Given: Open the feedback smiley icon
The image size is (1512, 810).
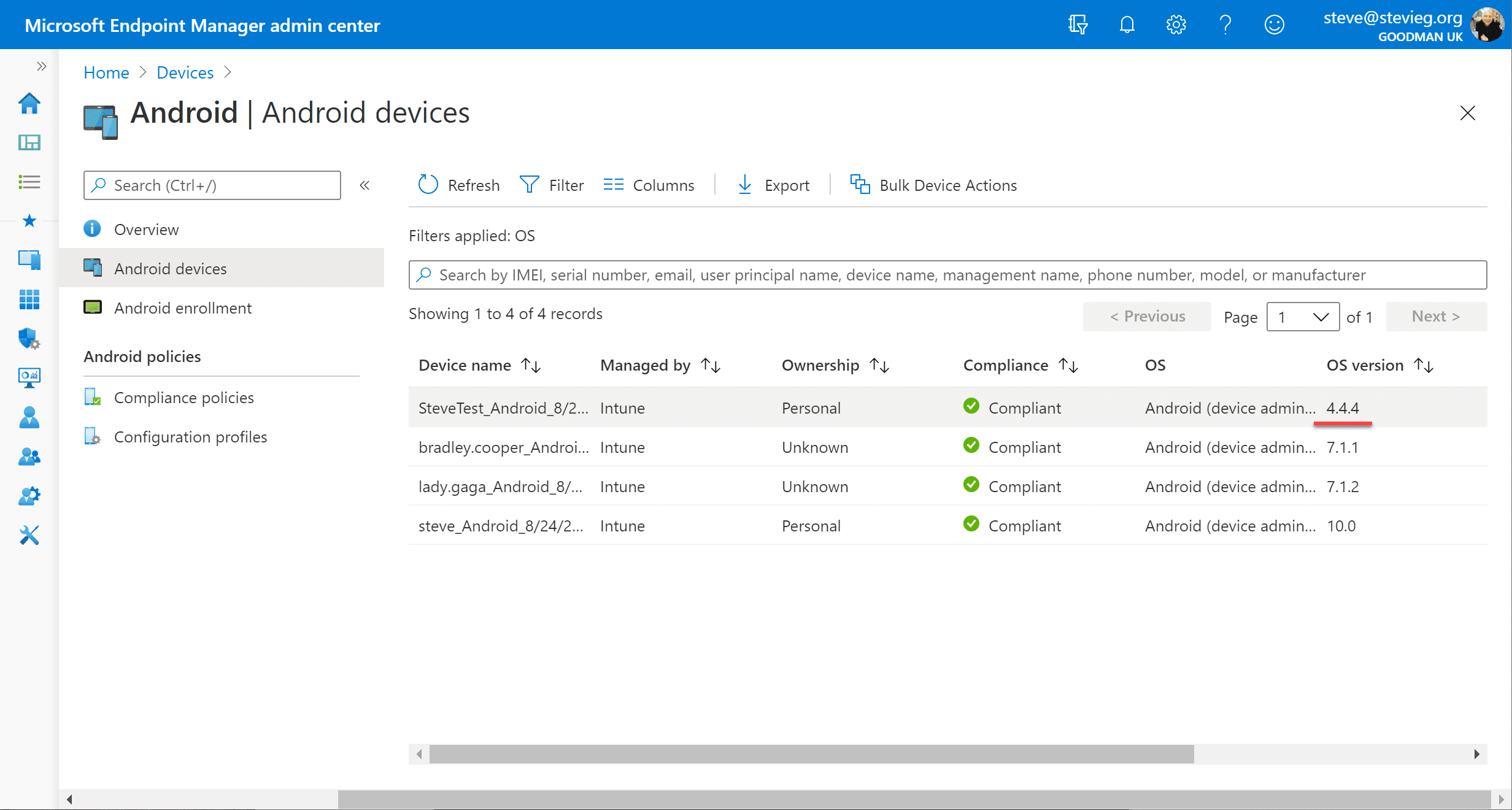Looking at the screenshot, I should click(1275, 25).
